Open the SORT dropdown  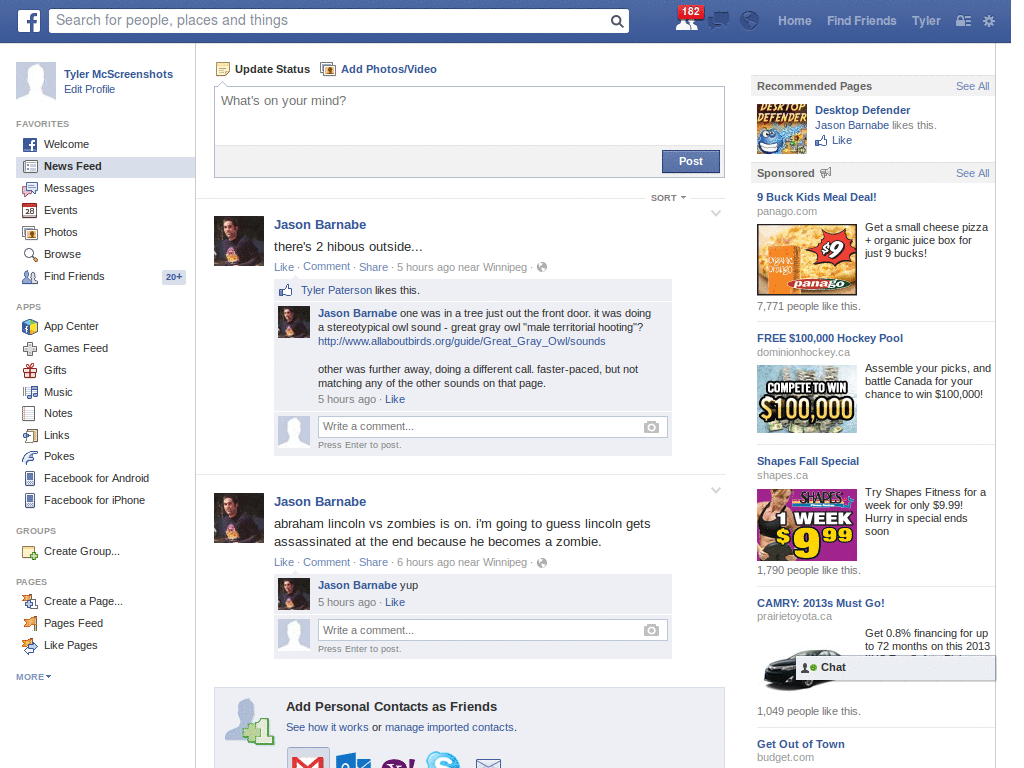click(x=668, y=198)
